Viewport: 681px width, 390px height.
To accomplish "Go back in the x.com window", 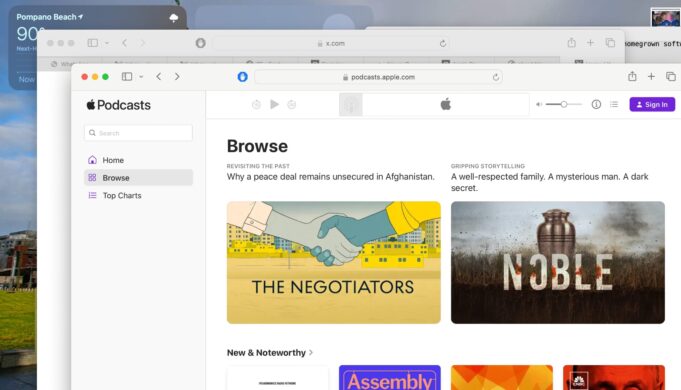I will point(125,43).
